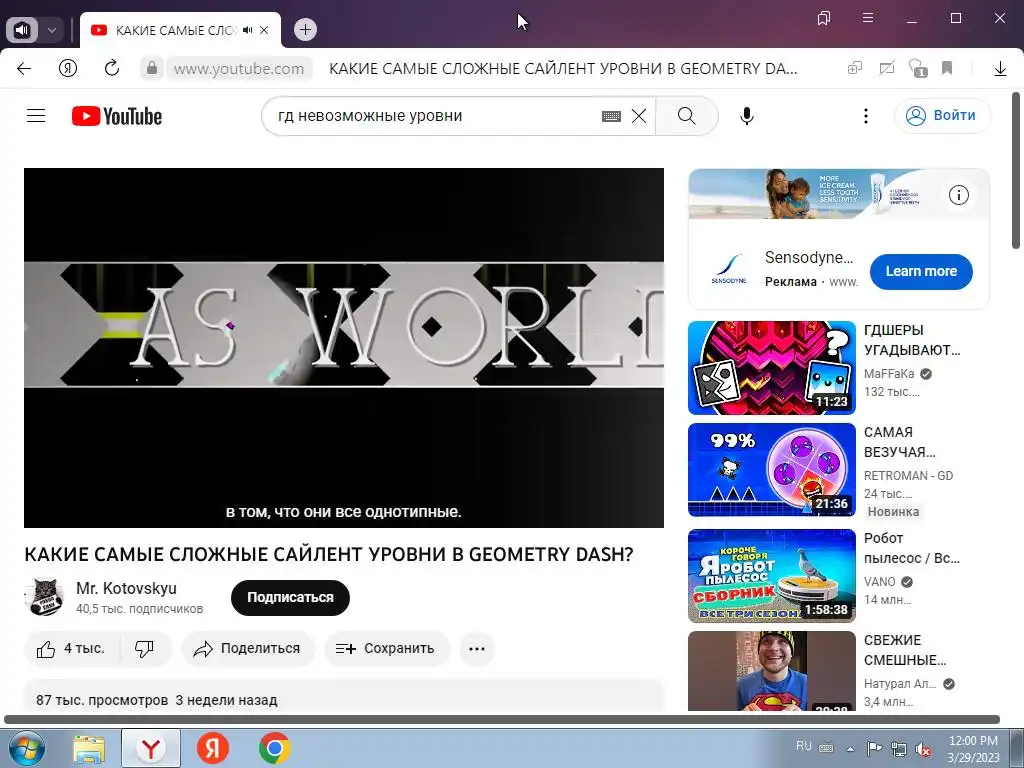
Task: Open the bookmarks panel icon in title bar
Action: (824, 18)
